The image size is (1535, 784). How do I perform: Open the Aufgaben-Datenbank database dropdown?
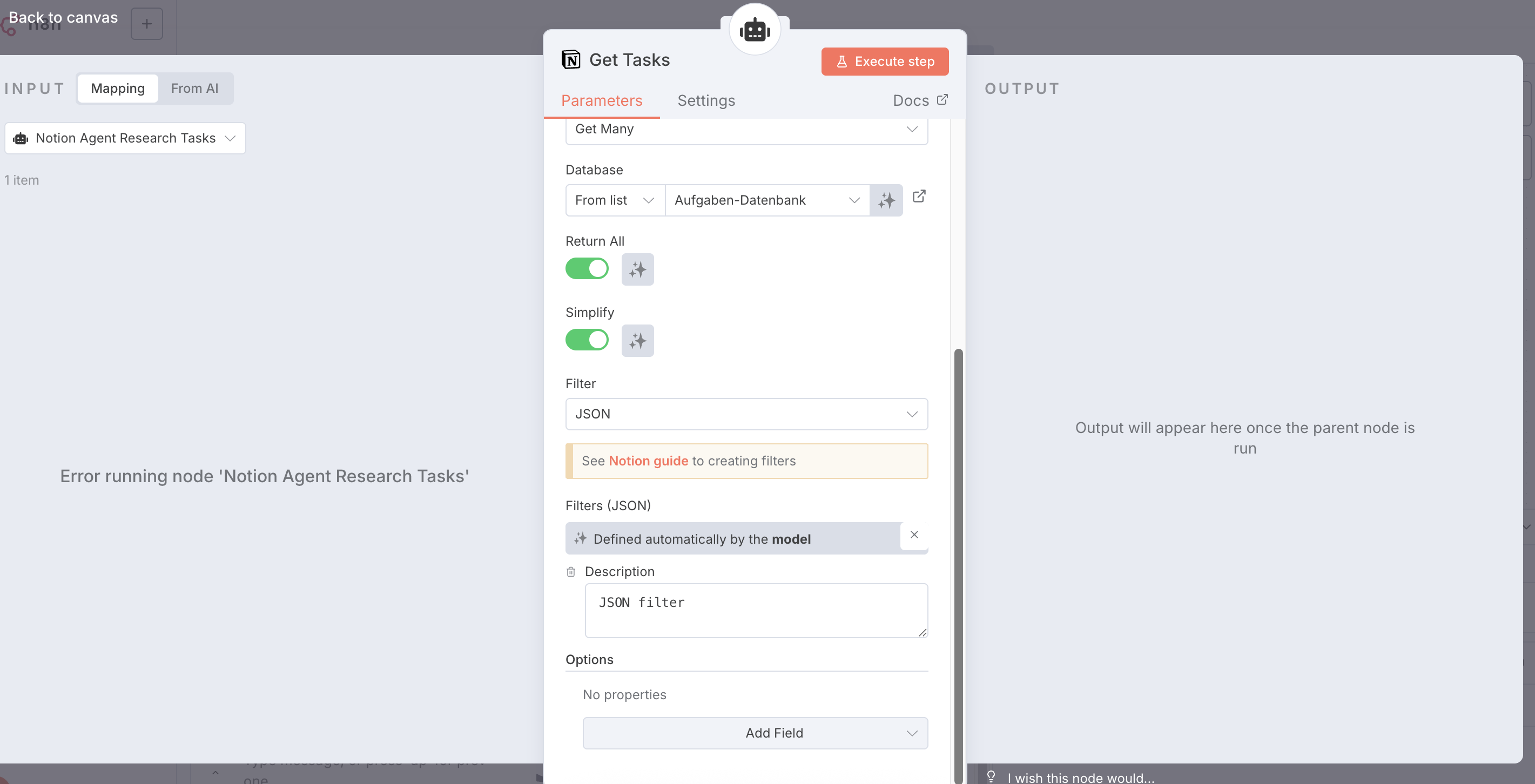[x=767, y=200]
